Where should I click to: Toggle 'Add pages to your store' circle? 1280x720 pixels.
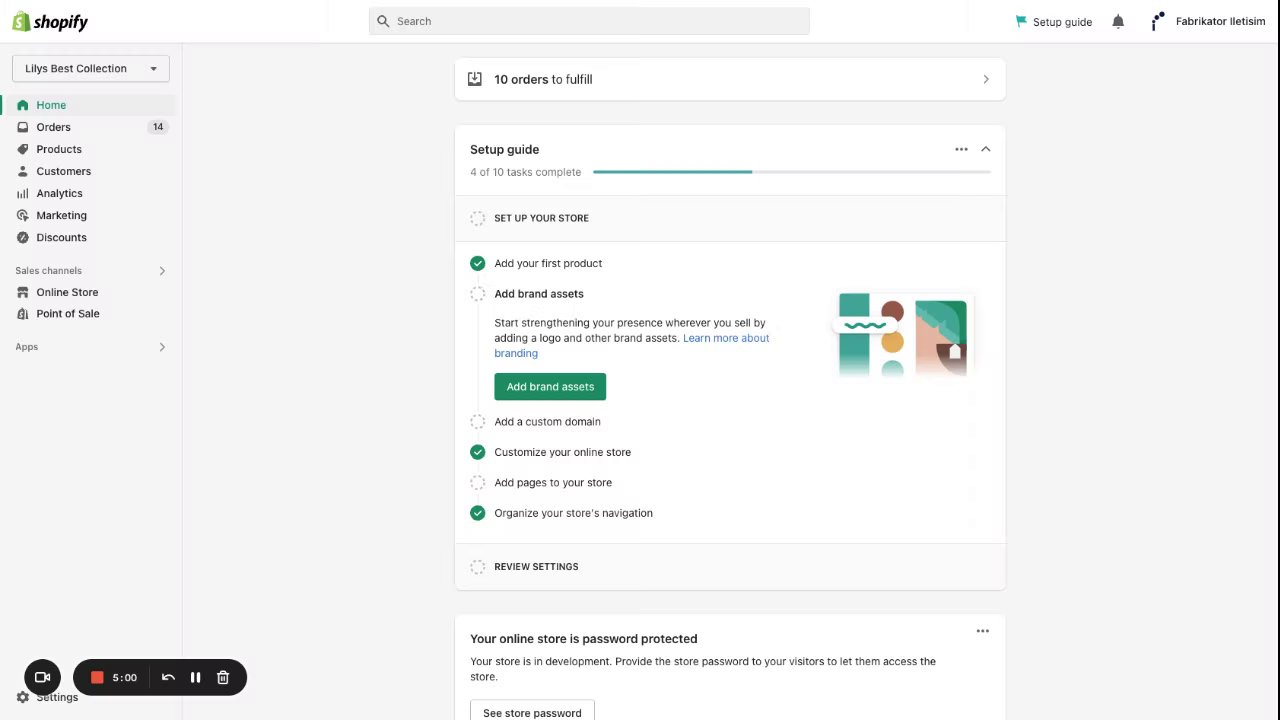tap(478, 483)
